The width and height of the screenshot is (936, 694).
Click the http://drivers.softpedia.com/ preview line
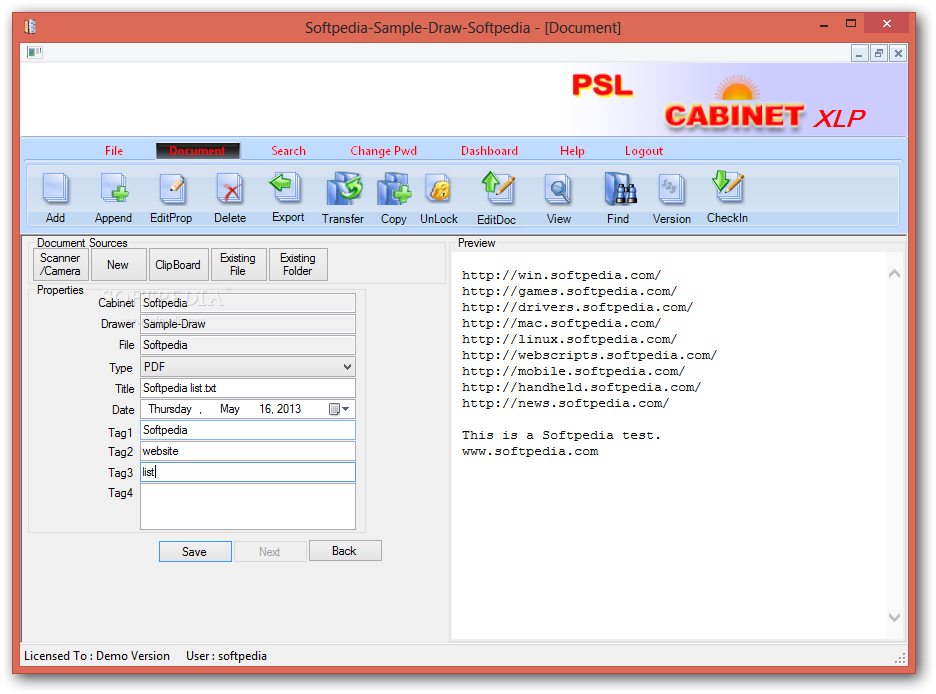[577, 308]
